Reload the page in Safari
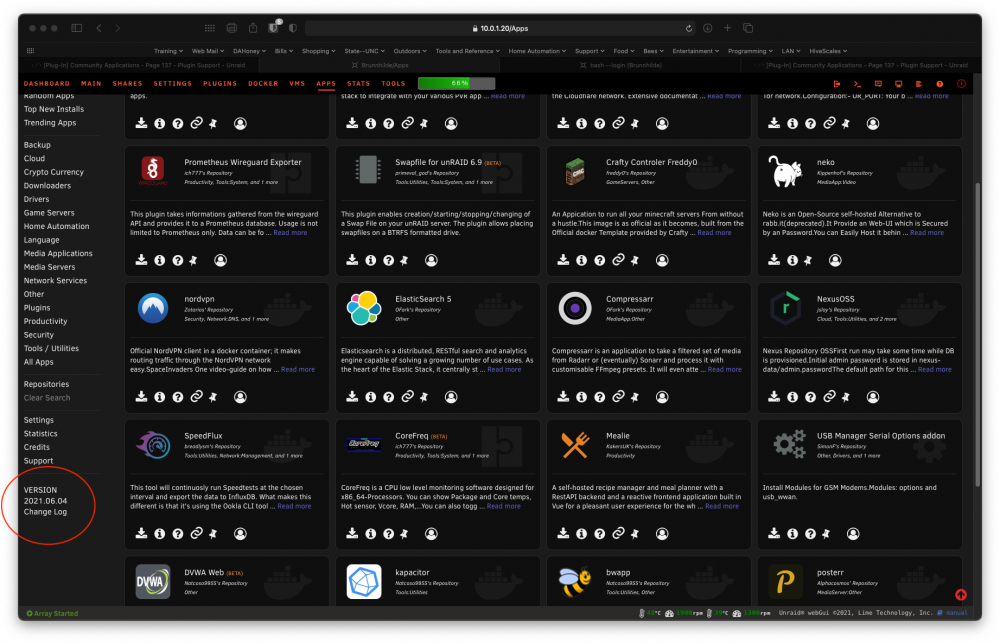 (689, 28)
